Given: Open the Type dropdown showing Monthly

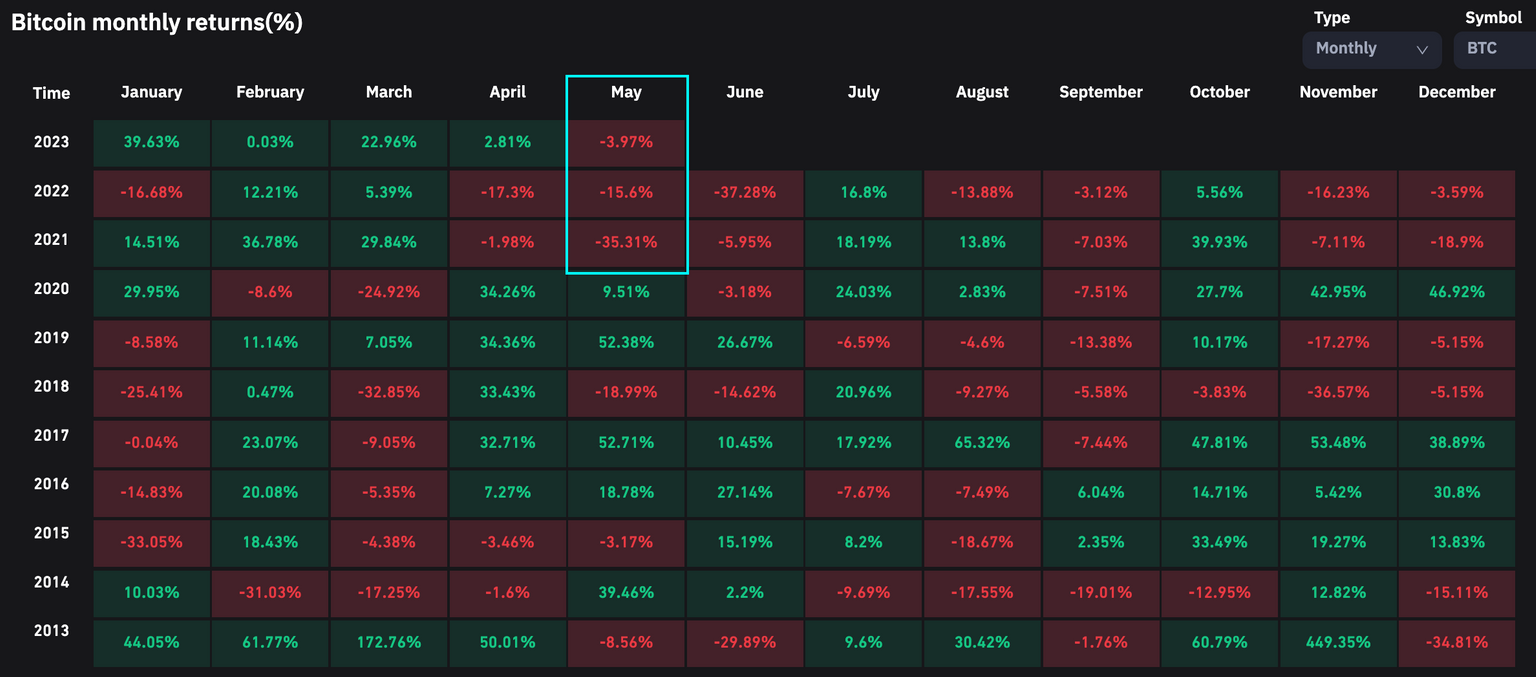Looking at the screenshot, I should pyautogui.click(x=1371, y=49).
